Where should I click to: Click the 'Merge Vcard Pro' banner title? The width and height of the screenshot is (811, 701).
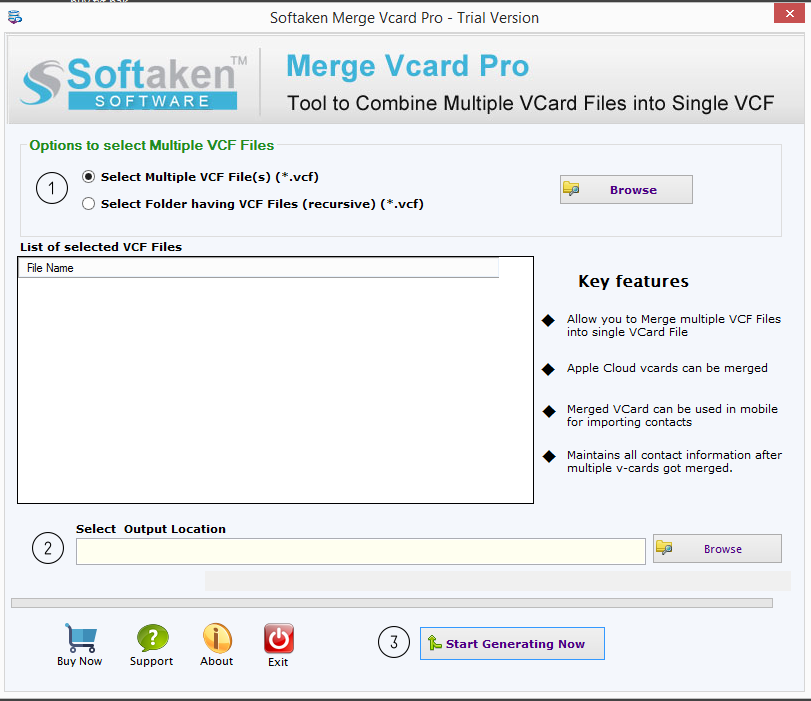point(408,66)
